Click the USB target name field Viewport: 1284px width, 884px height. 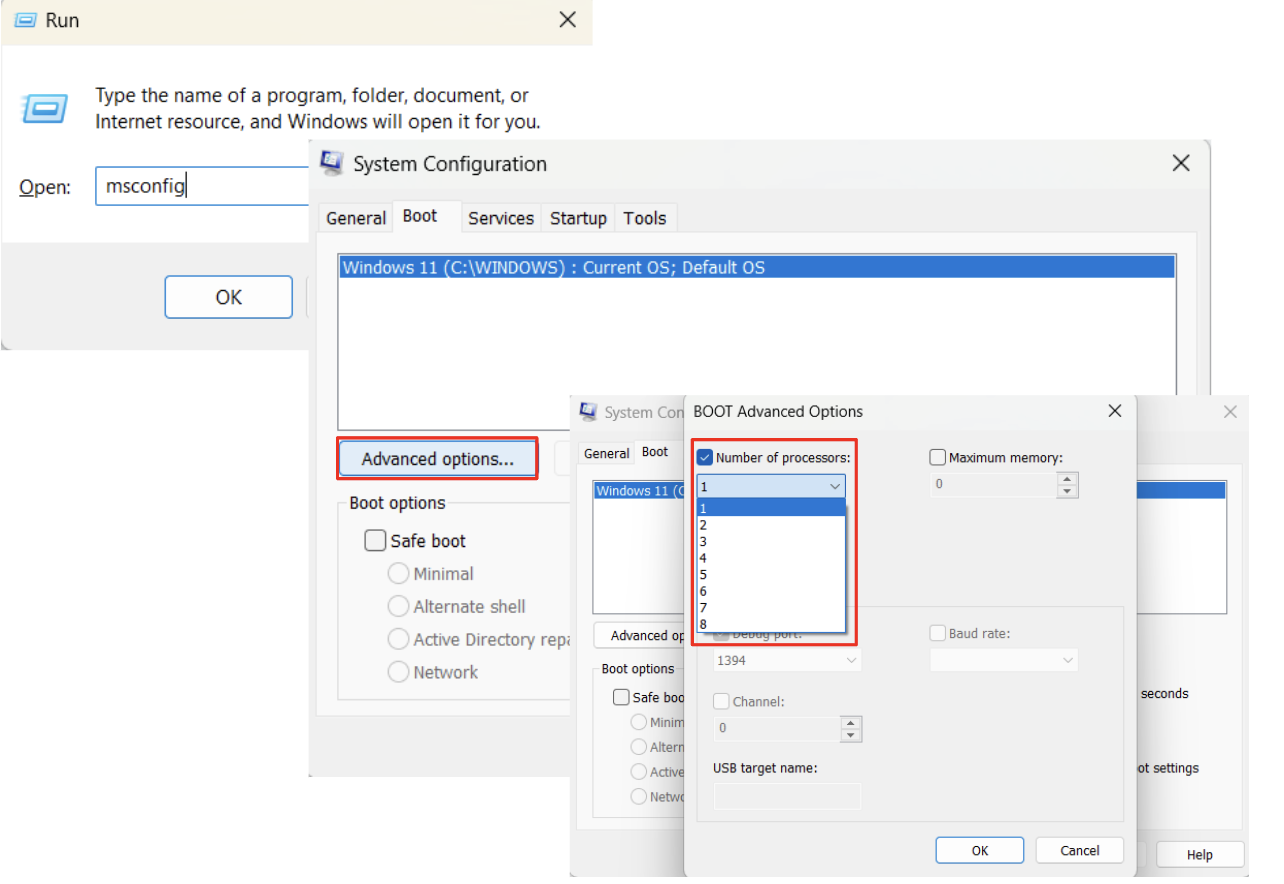pyautogui.click(x=787, y=795)
